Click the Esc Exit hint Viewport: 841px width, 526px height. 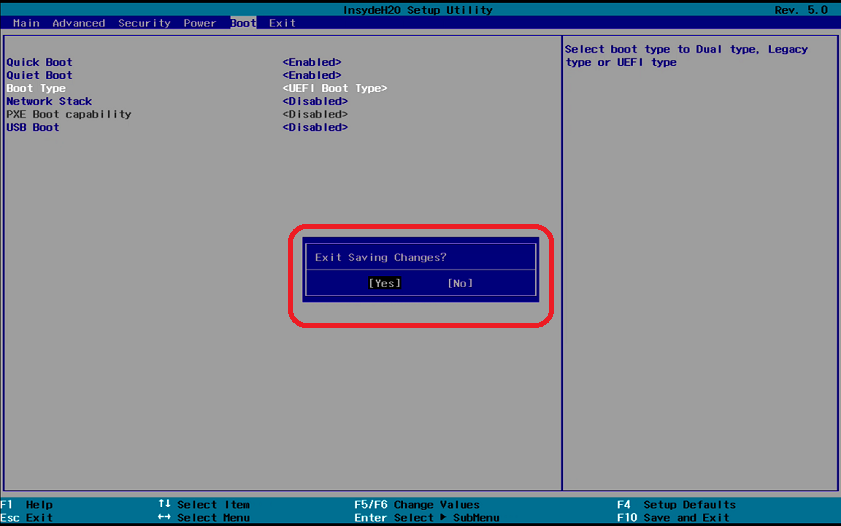pyautogui.click(x=27, y=518)
